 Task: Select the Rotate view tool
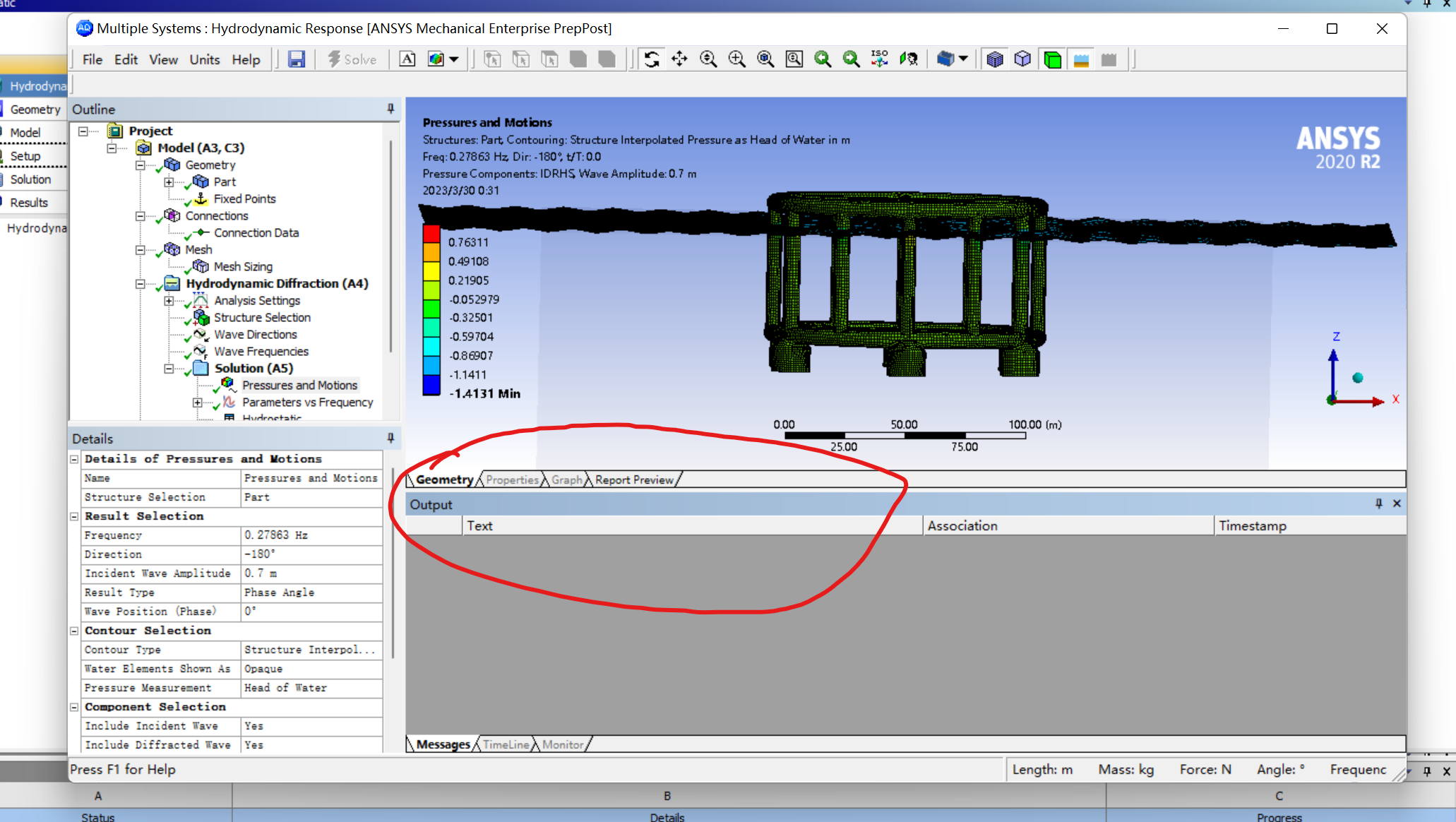click(652, 59)
